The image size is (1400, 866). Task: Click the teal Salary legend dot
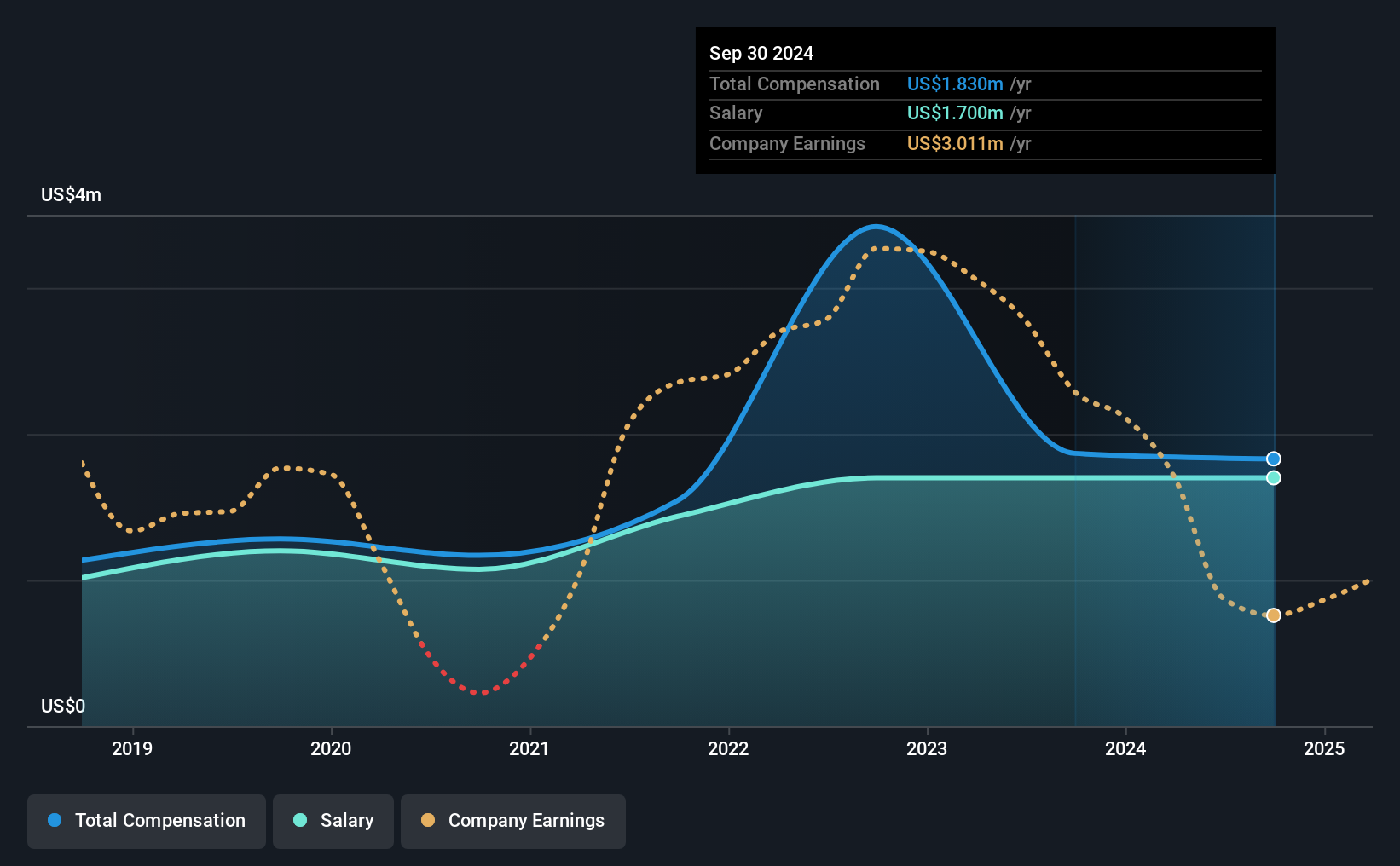point(300,820)
